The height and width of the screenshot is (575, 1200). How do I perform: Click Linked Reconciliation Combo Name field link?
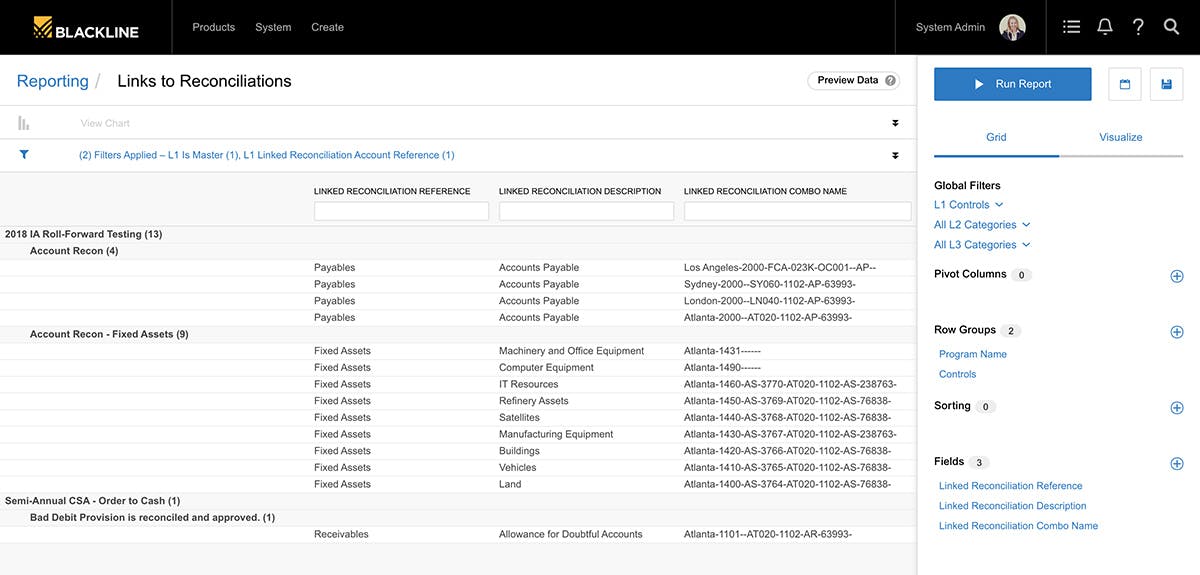click(1018, 526)
